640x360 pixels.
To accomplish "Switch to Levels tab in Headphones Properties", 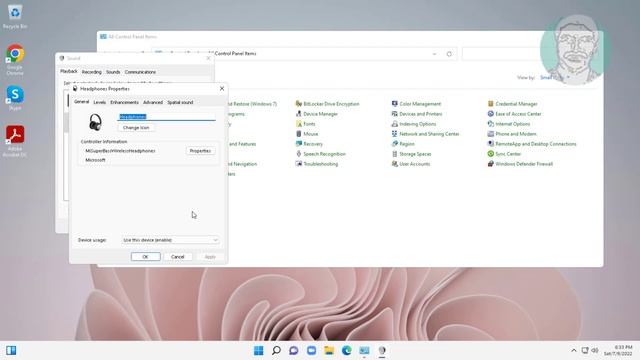I will coord(100,102).
